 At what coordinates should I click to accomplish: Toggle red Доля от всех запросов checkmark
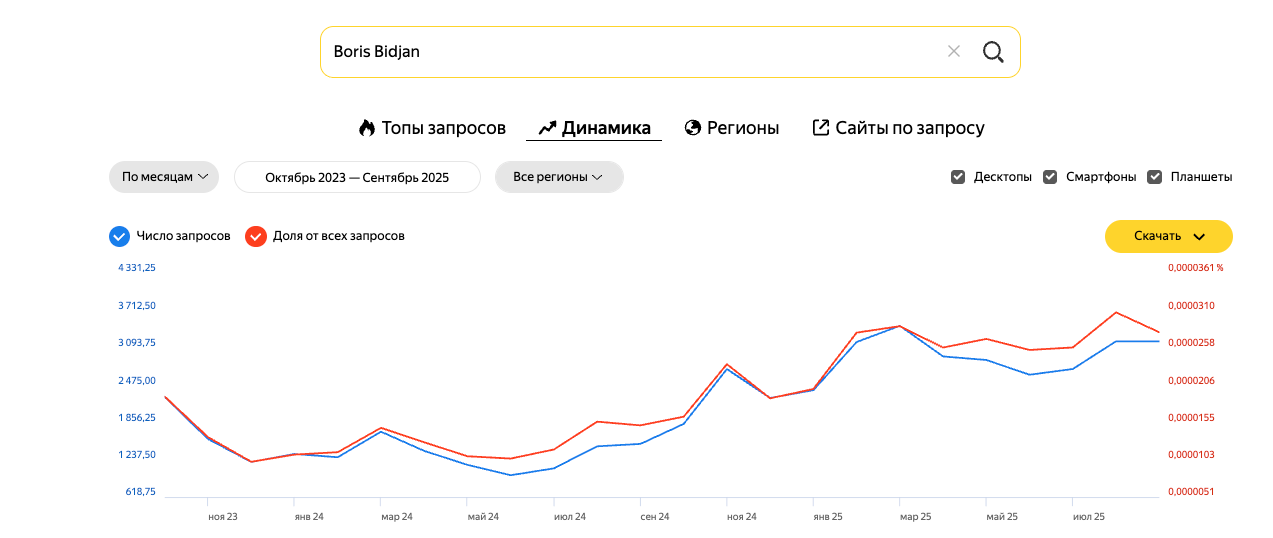(255, 236)
